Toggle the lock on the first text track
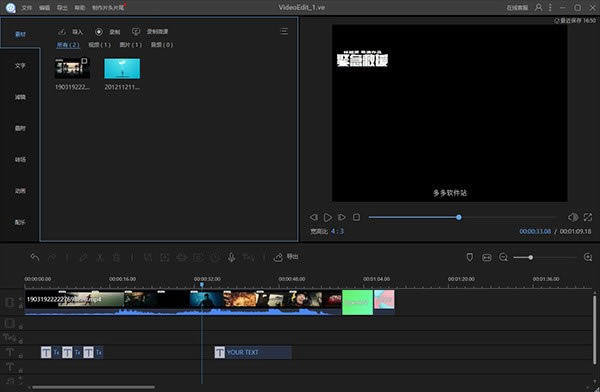Viewport: 600px width, 392px height. point(21,356)
